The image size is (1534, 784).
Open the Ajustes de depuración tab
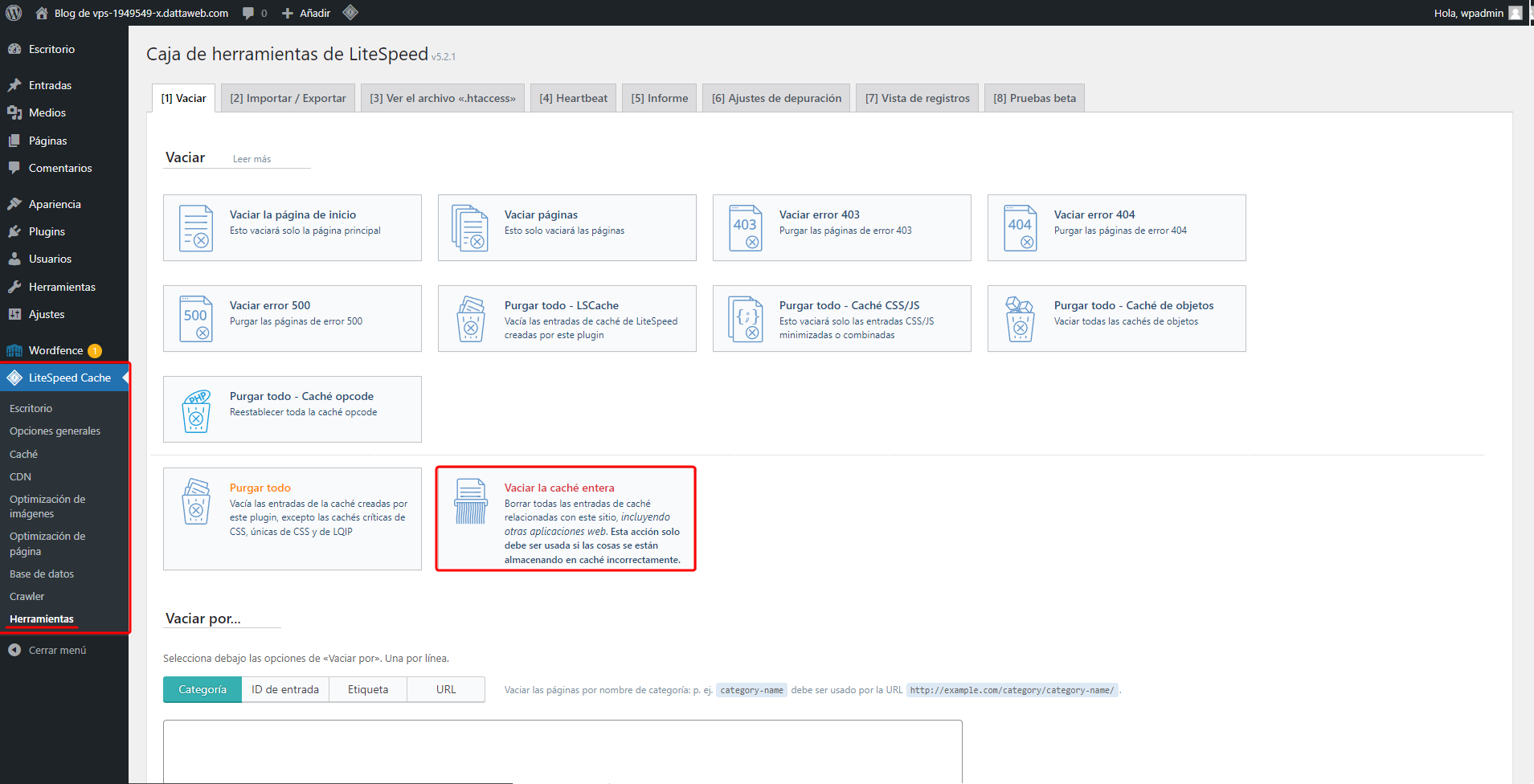[x=776, y=98]
